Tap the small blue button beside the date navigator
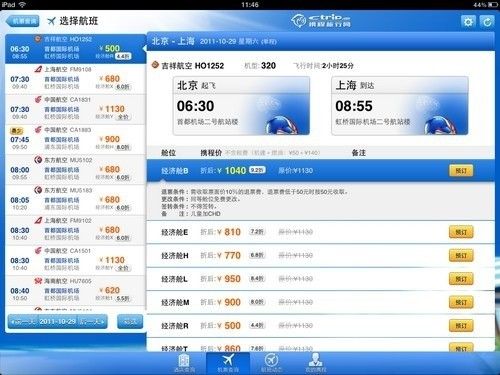500x375 pixels. tap(130, 322)
